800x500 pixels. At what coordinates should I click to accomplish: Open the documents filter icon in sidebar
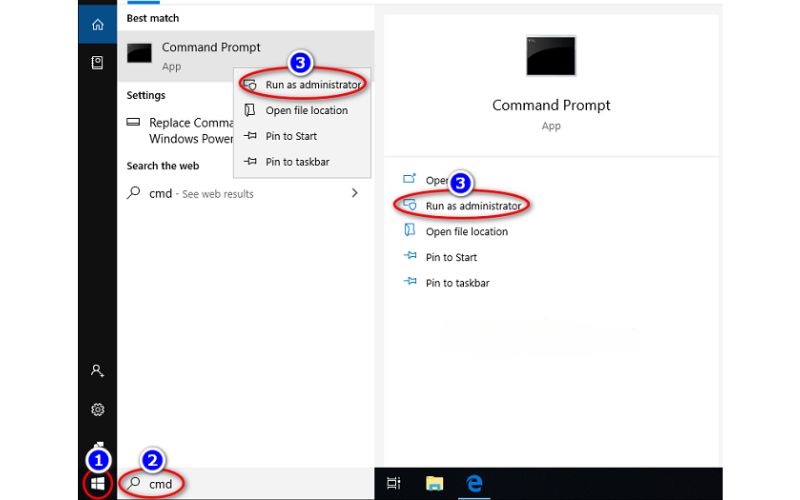[x=97, y=63]
